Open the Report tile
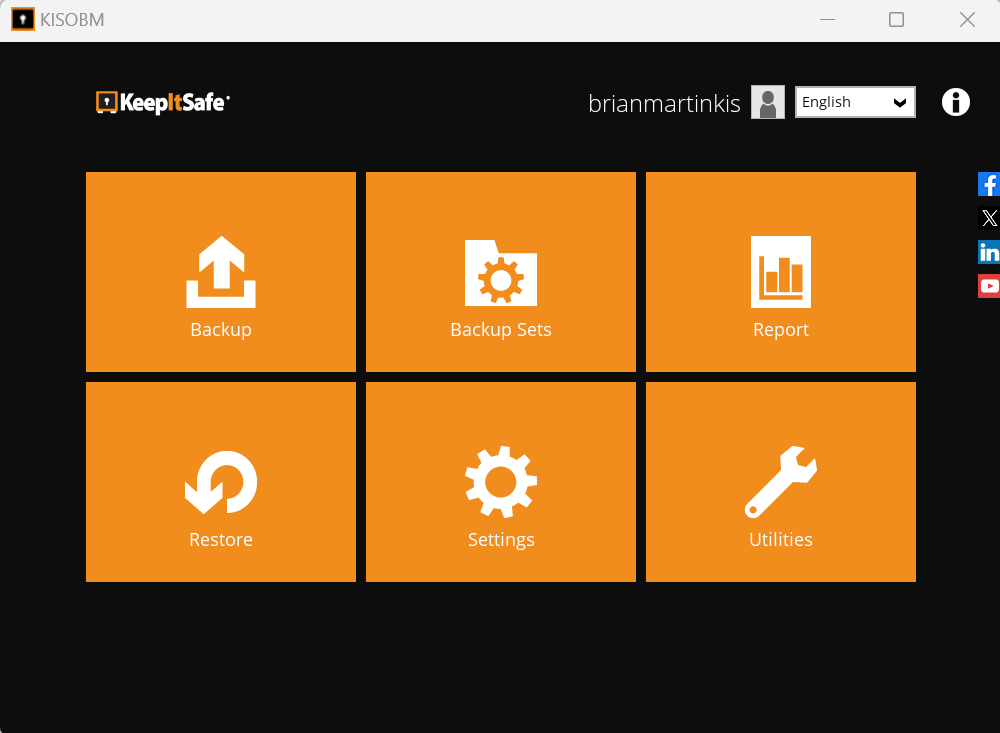Image resolution: width=1000 pixels, height=733 pixels. pyautogui.click(x=781, y=272)
